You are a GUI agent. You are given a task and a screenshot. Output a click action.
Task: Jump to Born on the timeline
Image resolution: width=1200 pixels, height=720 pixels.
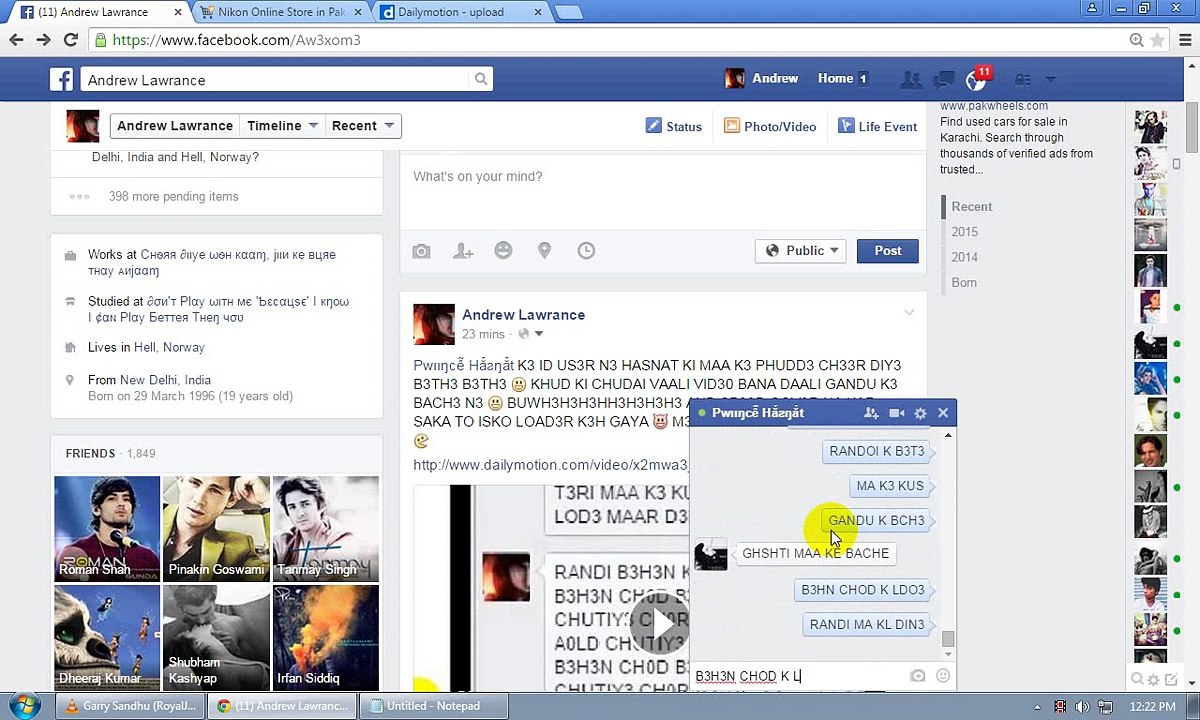[964, 283]
